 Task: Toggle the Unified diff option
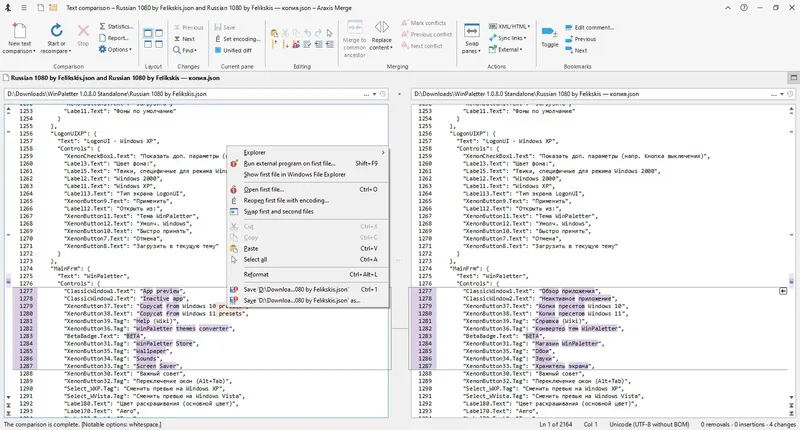pos(236,50)
